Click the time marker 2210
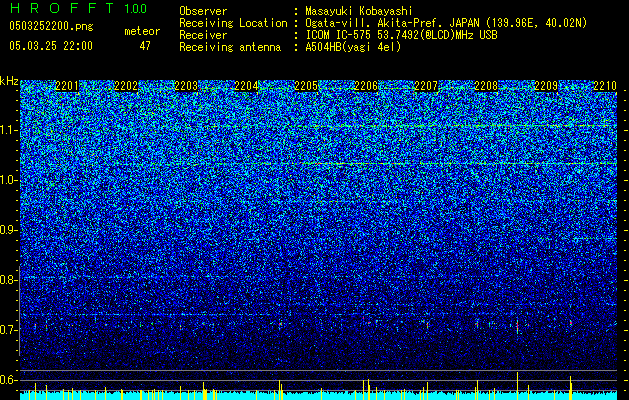The image size is (629, 400). pos(605,86)
